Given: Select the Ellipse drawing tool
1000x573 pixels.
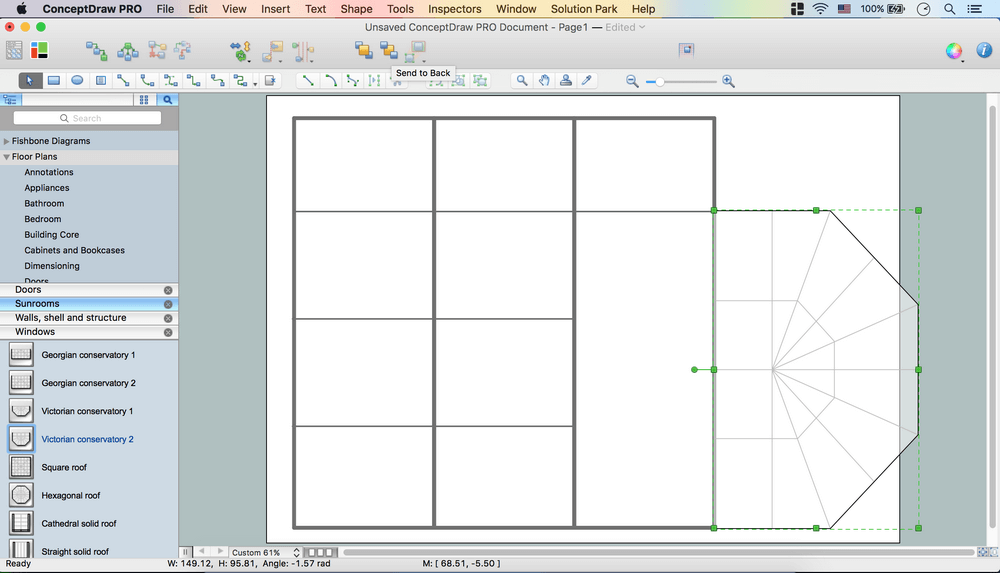Looking at the screenshot, I should (x=77, y=81).
